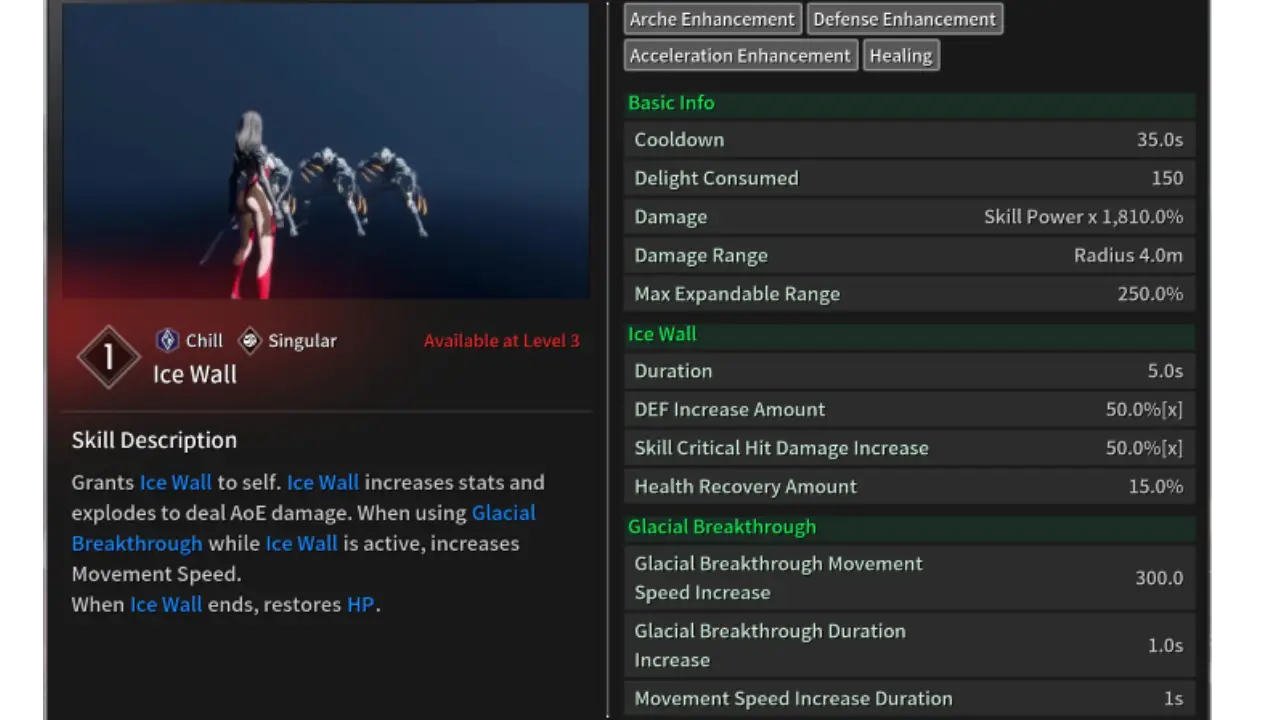Select the Delight Consumed row
This screenshot has height=720, width=1280.
[x=908, y=179]
